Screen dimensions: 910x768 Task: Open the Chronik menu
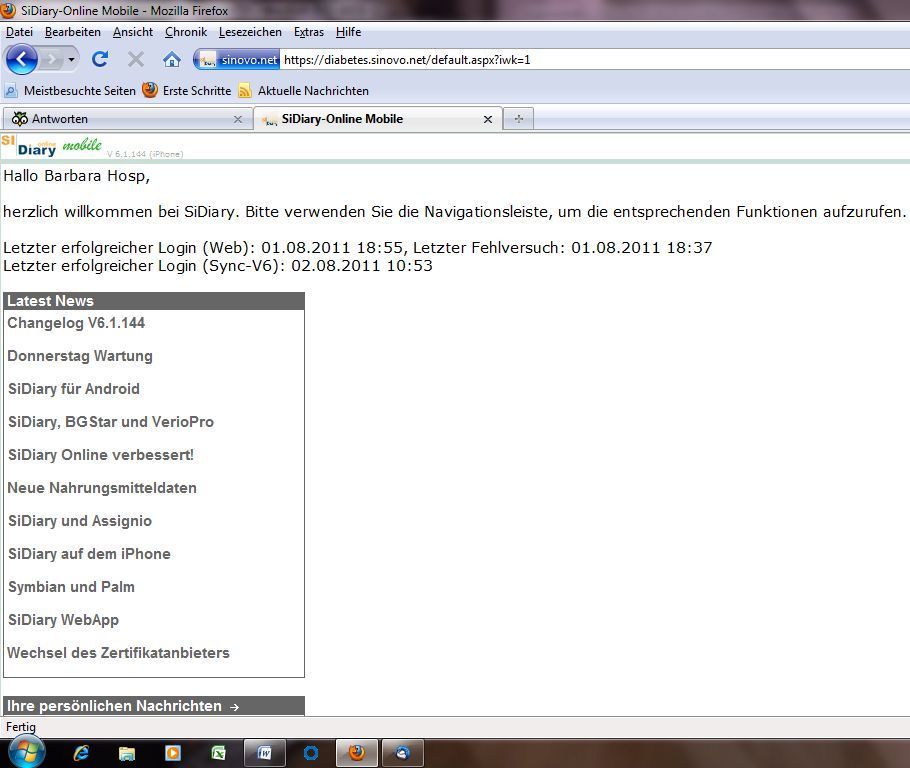[186, 32]
